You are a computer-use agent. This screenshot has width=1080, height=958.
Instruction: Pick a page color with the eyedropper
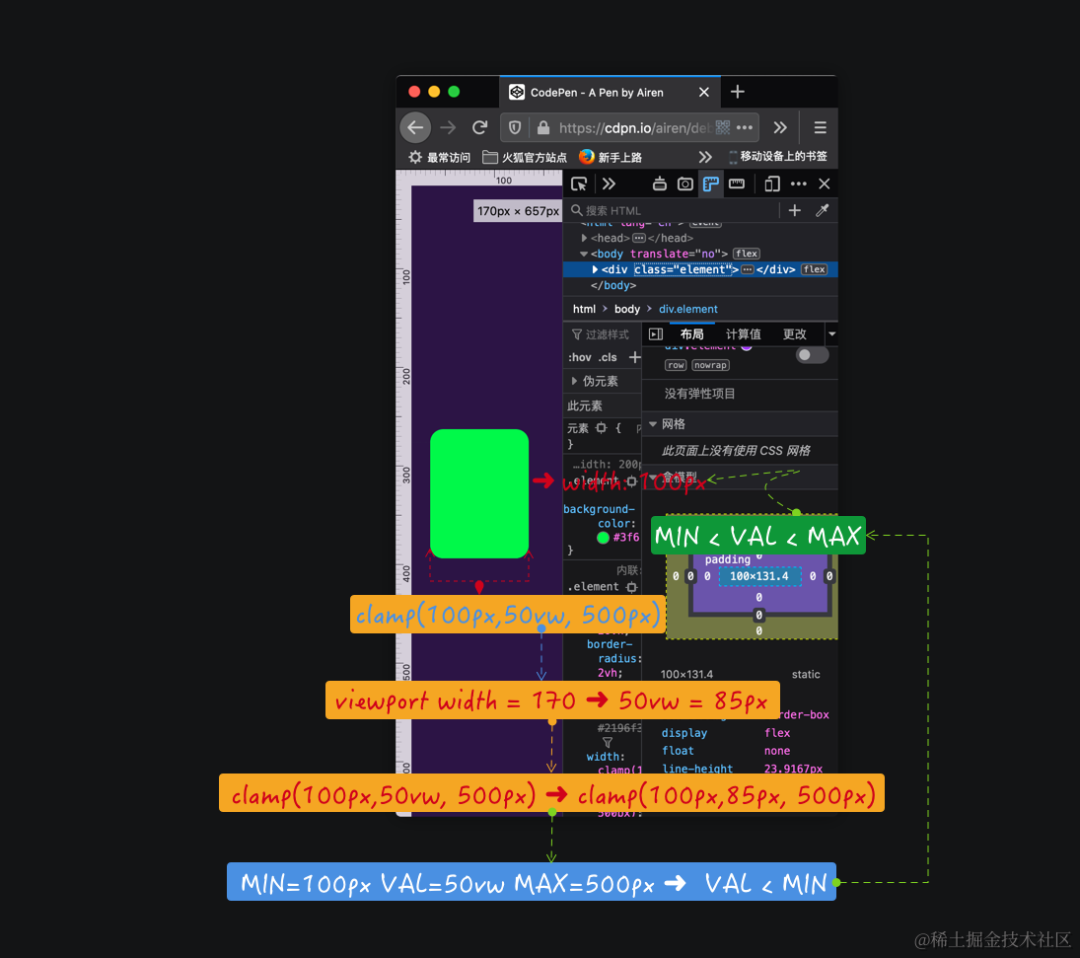(x=822, y=210)
